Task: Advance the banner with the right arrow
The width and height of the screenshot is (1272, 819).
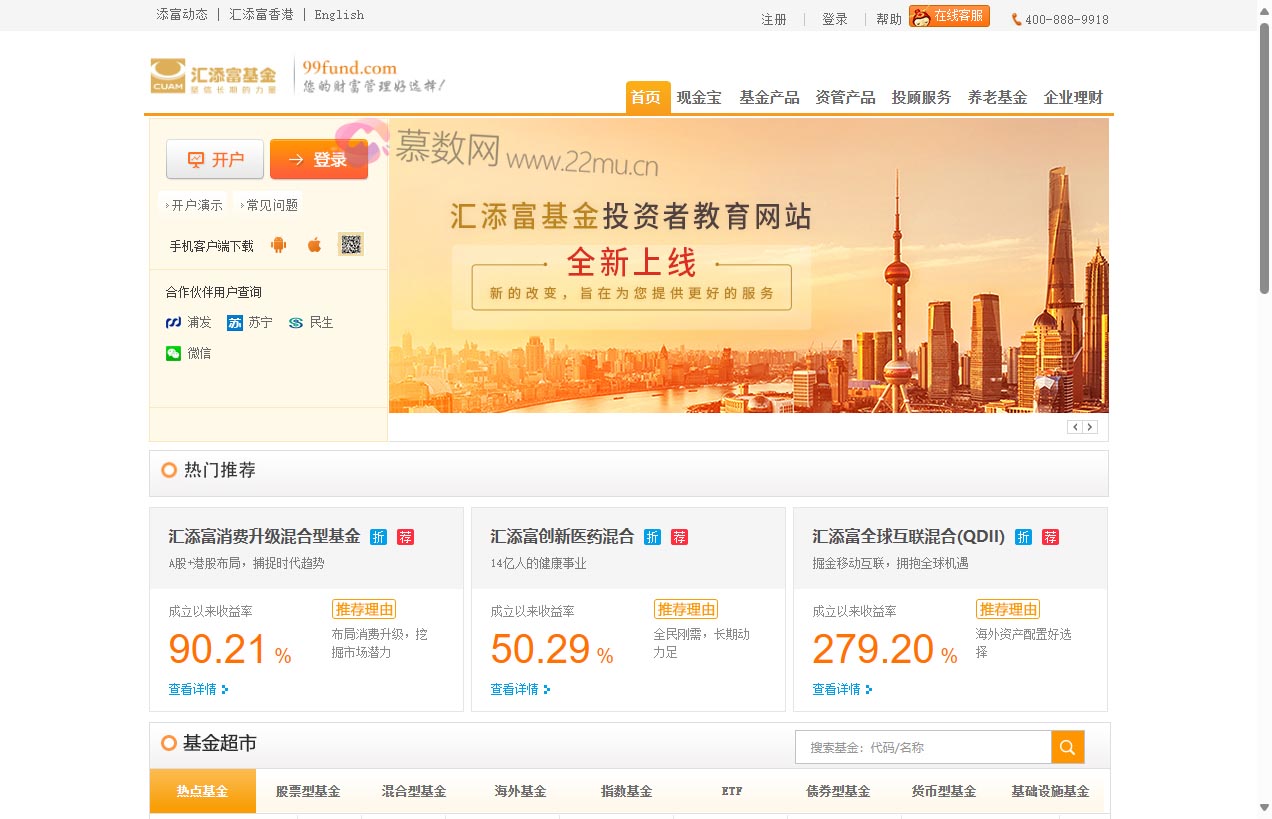Action: pos(1089,426)
